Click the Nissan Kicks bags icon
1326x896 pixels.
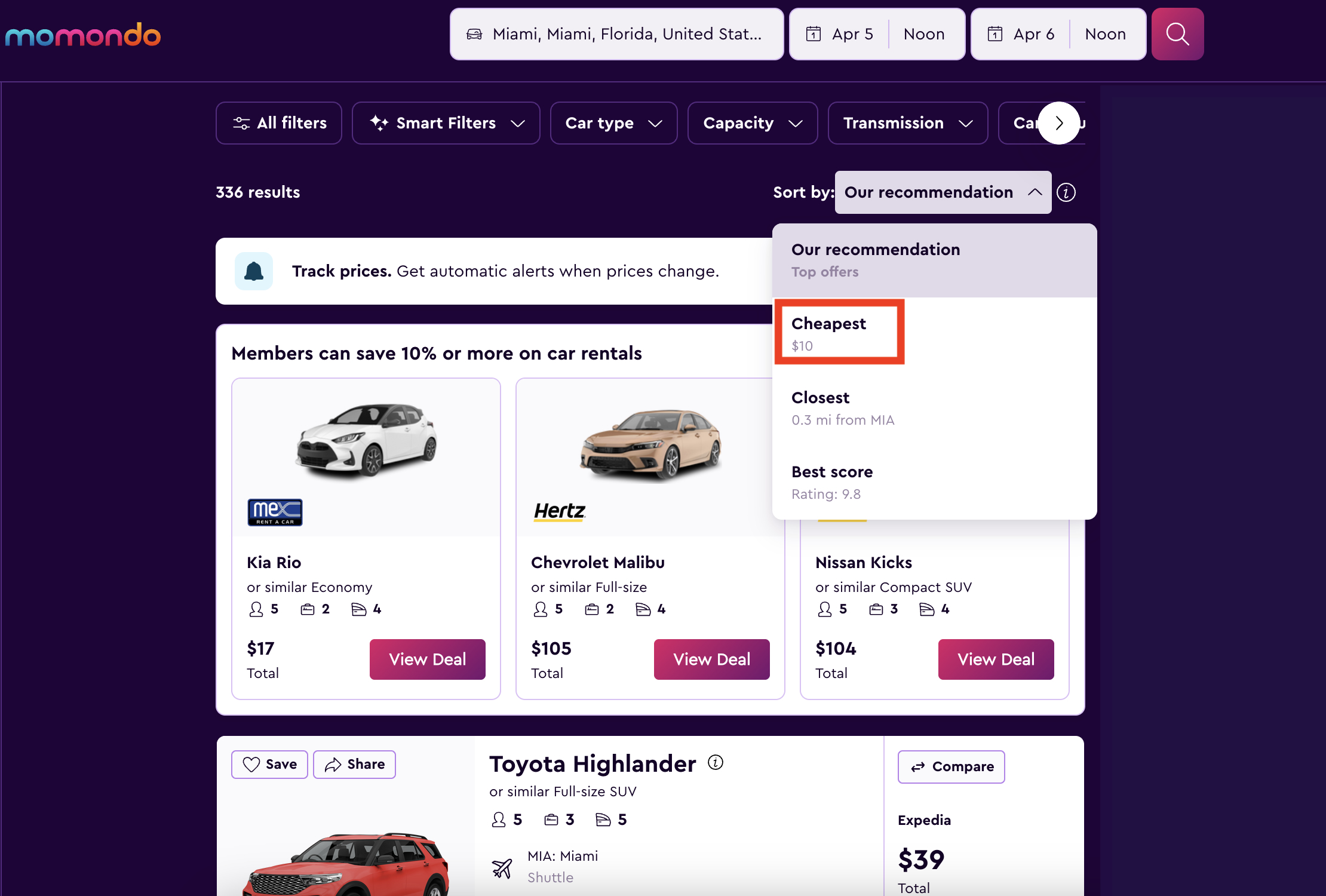pyautogui.click(x=876, y=609)
